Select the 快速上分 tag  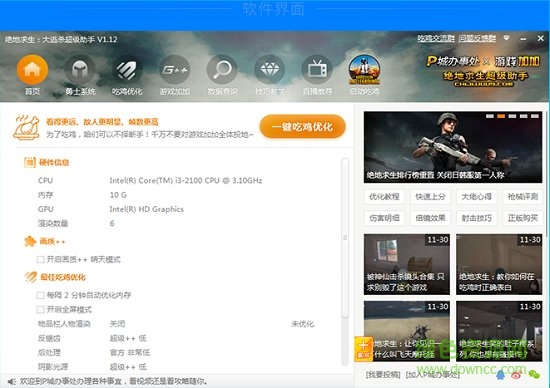(430, 196)
